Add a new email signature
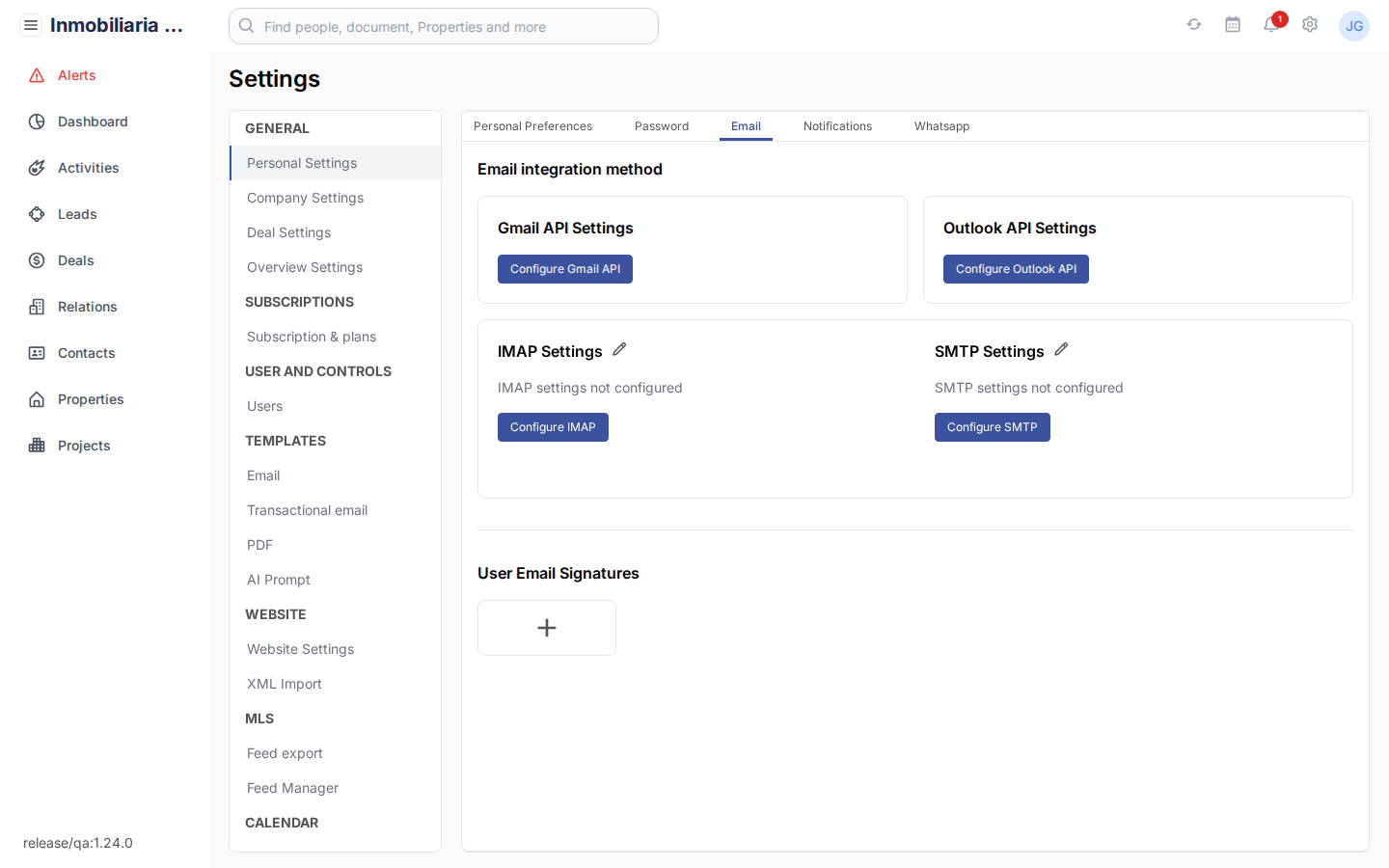1389x868 pixels. pyautogui.click(x=547, y=628)
